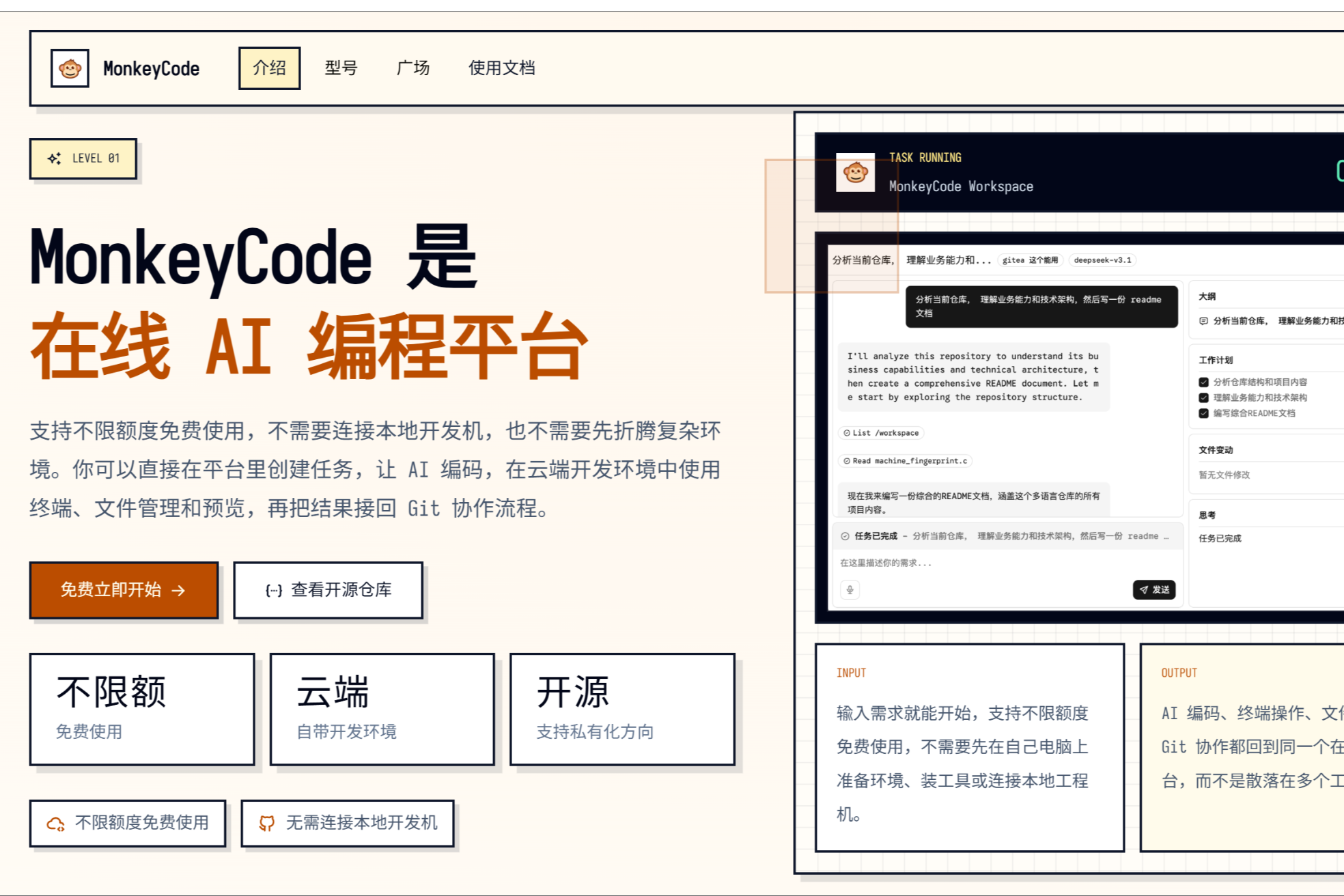Screen dimensions: 1344x896
Task: Click the GitHub icon beside 无需连接本地开发机
Action: [267, 824]
